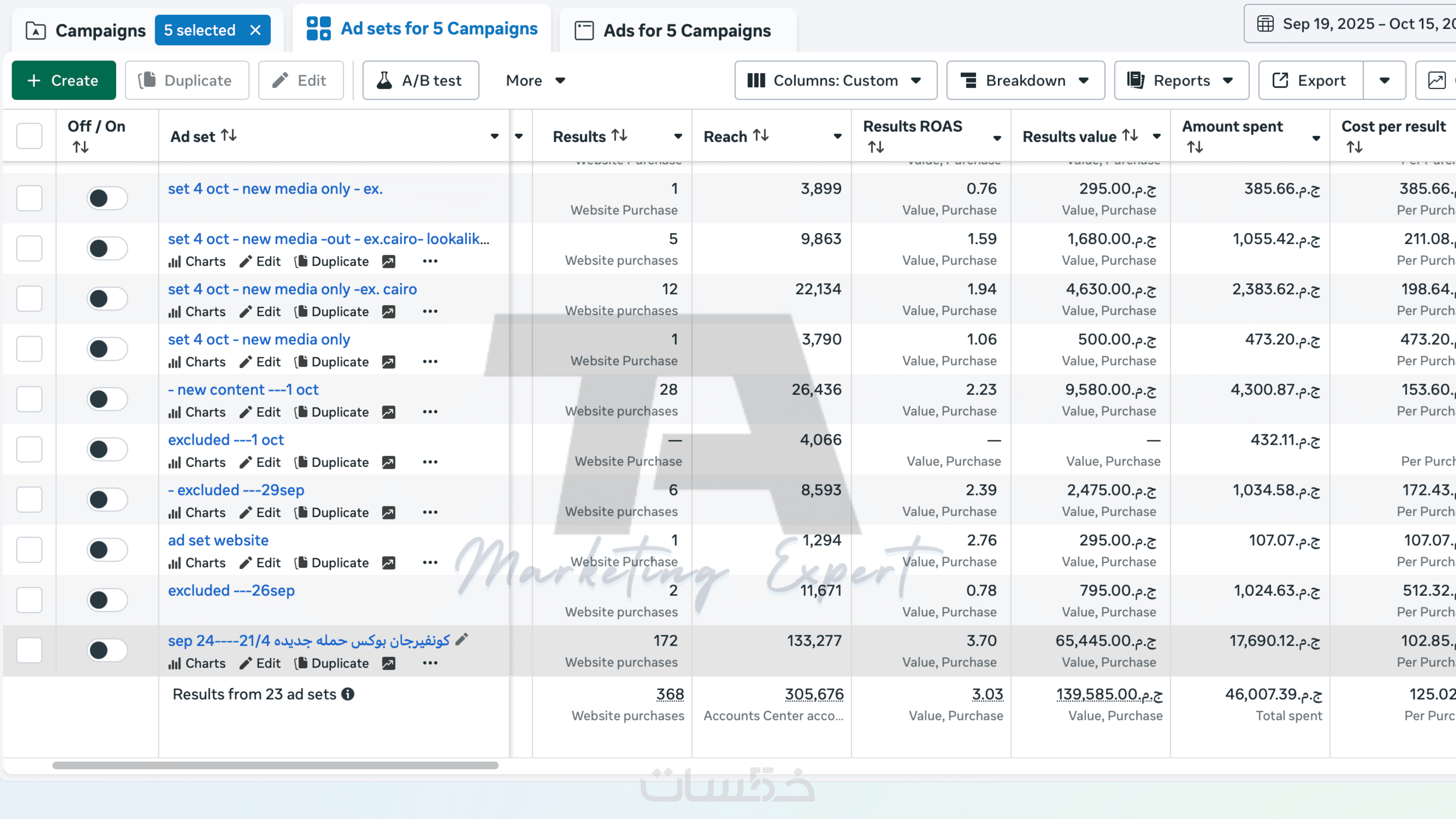The width and height of the screenshot is (1456, 819).
Task: Toggle the lookalike 'ex.cairo' ad set switch
Action: click(107, 248)
